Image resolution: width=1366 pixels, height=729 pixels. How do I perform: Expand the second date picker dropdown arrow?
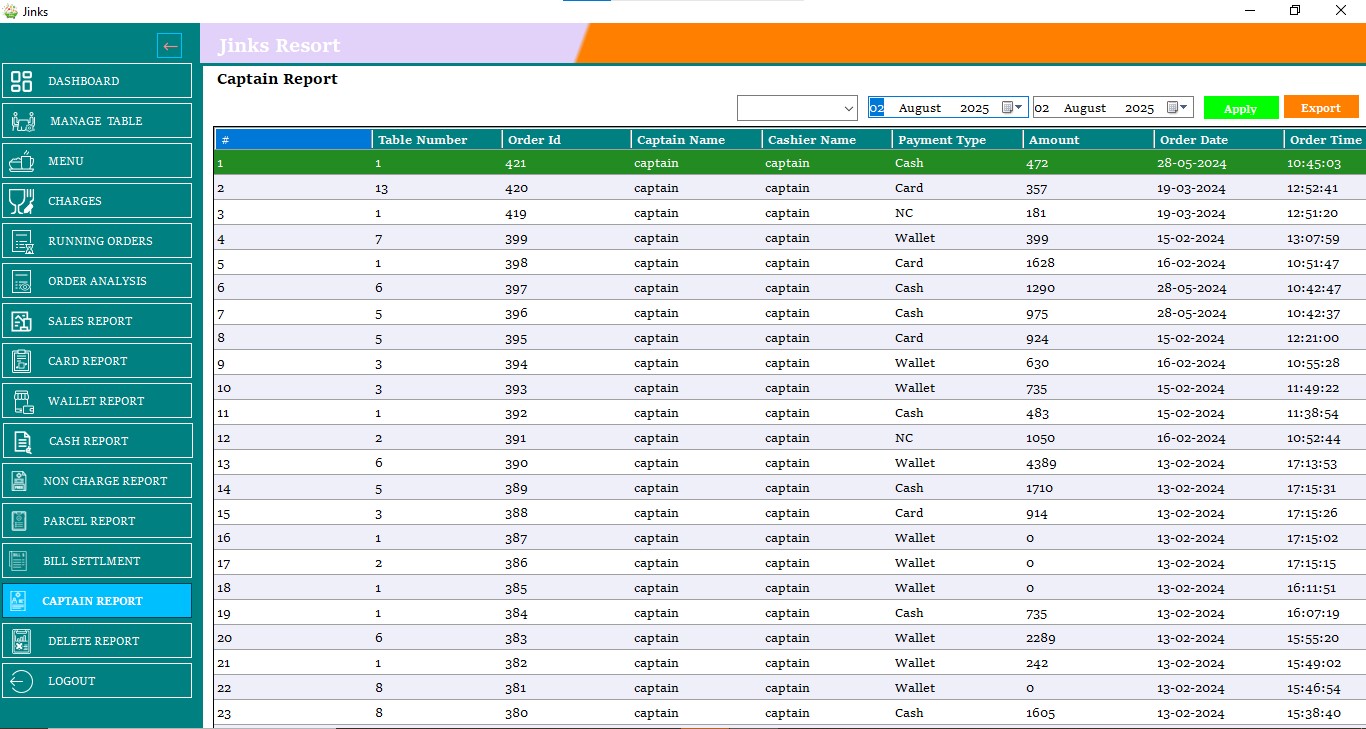[1185, 107]
